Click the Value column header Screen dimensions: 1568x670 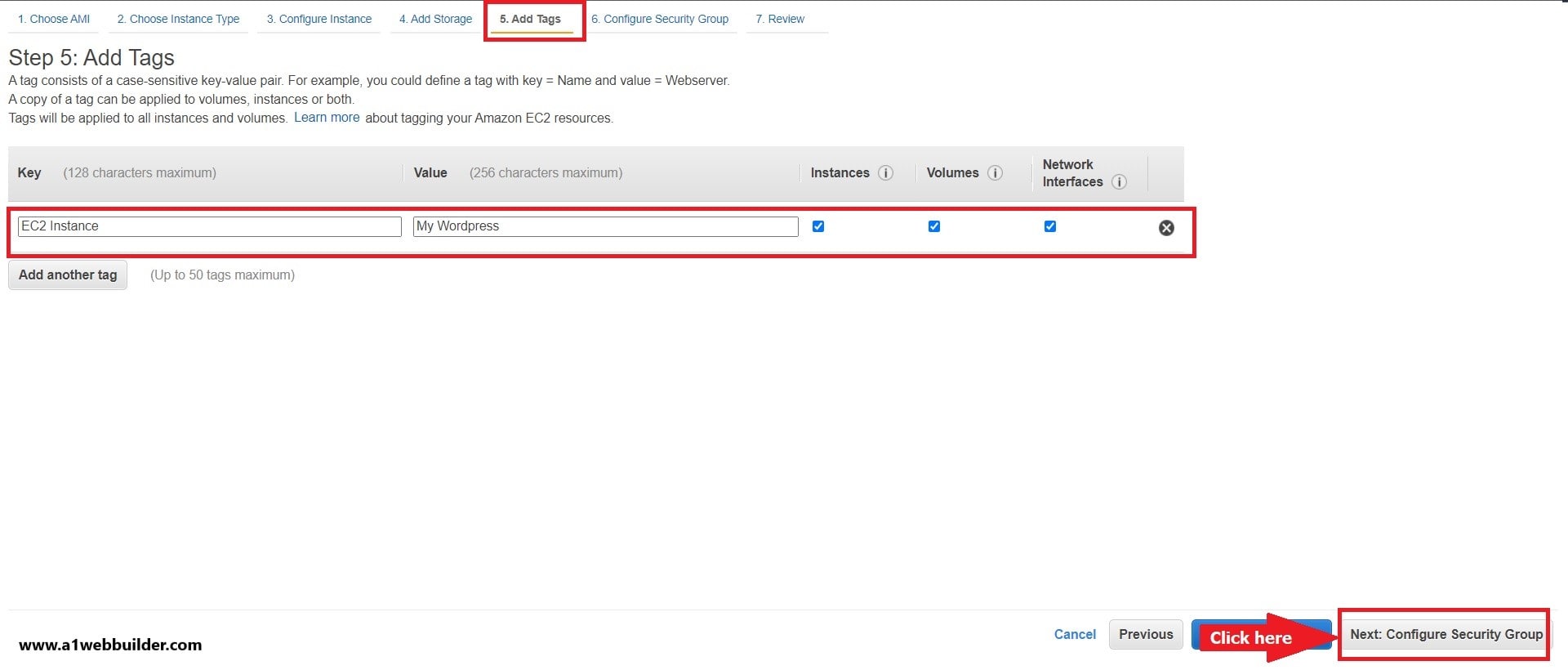coord(430,172)
